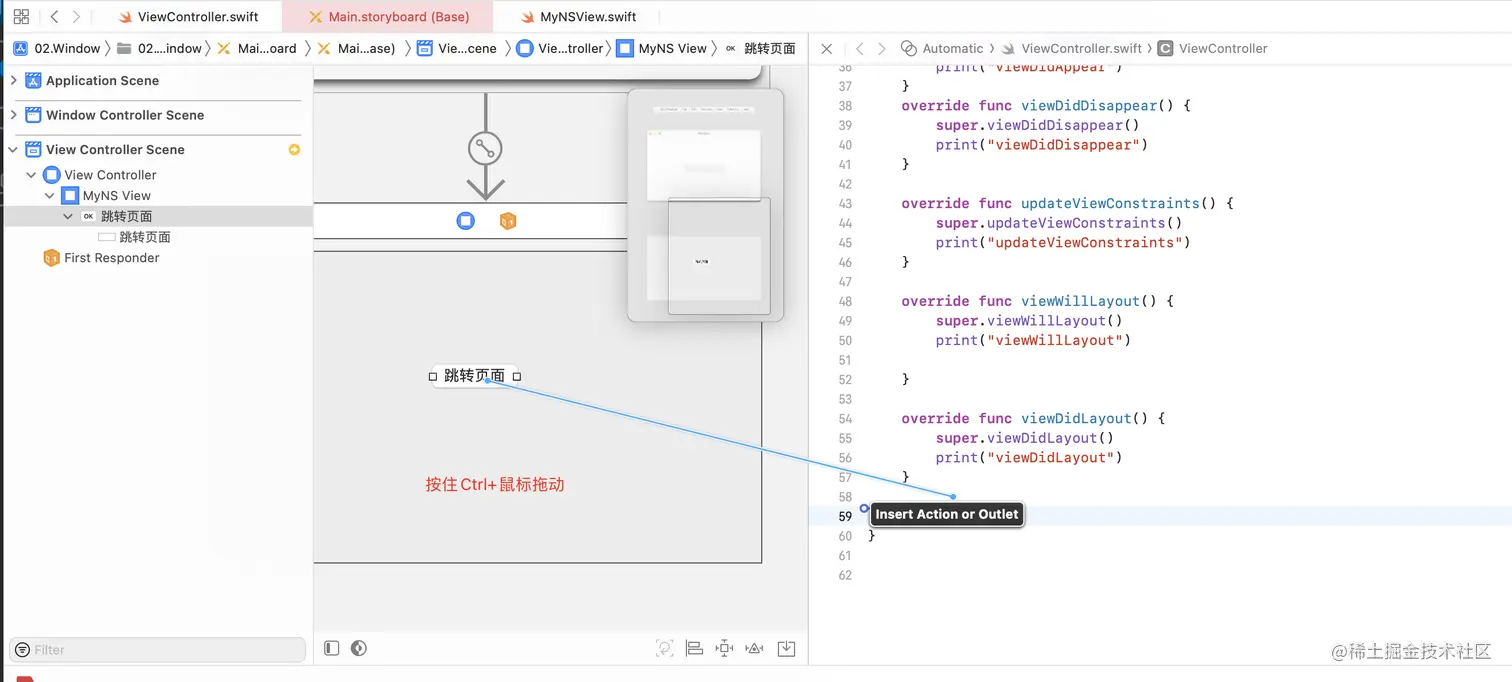
Task: Click the storyboard minimap thumbnail
Action: pos(705,205)
